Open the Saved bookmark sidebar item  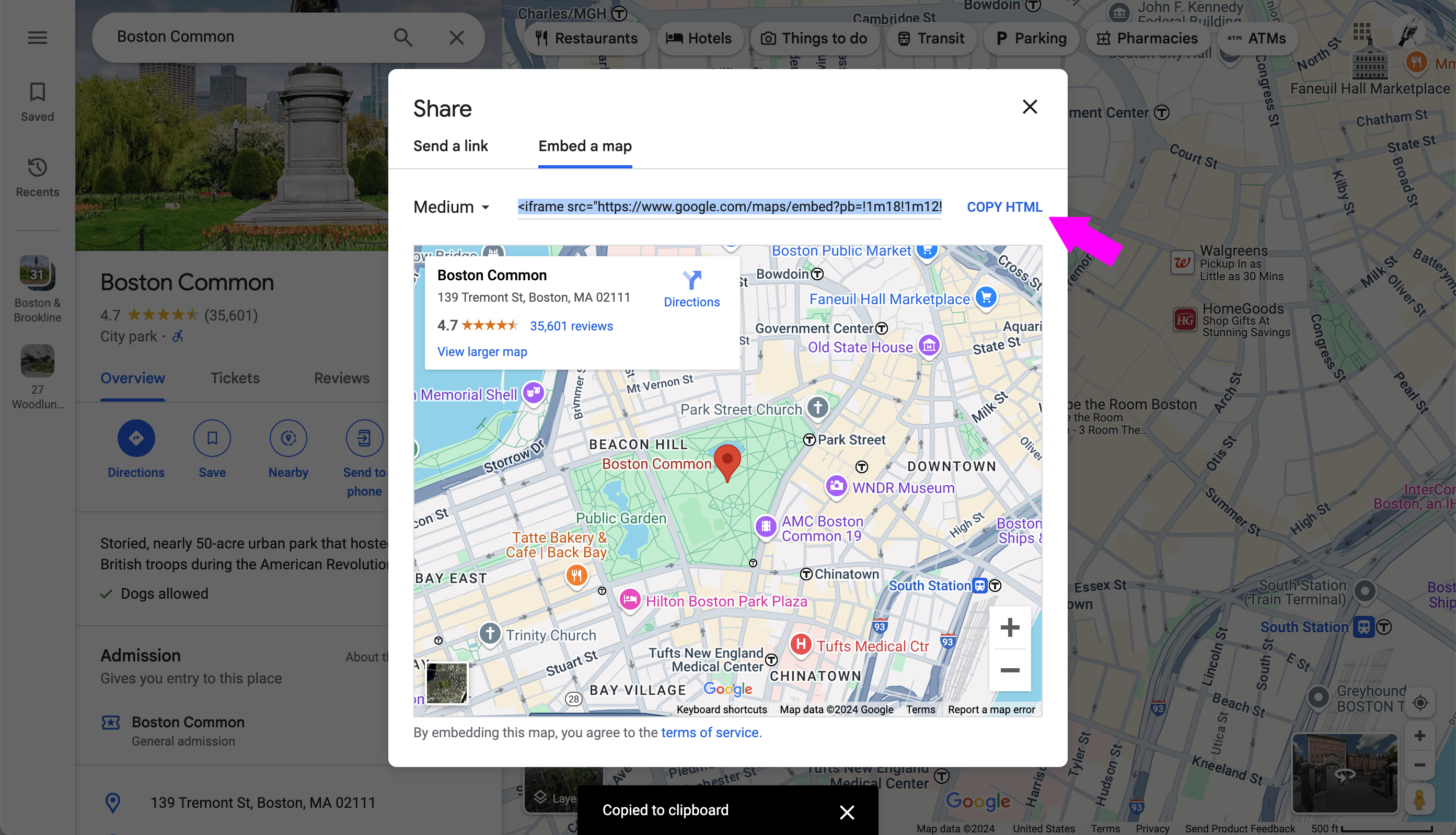pos(37,102)
